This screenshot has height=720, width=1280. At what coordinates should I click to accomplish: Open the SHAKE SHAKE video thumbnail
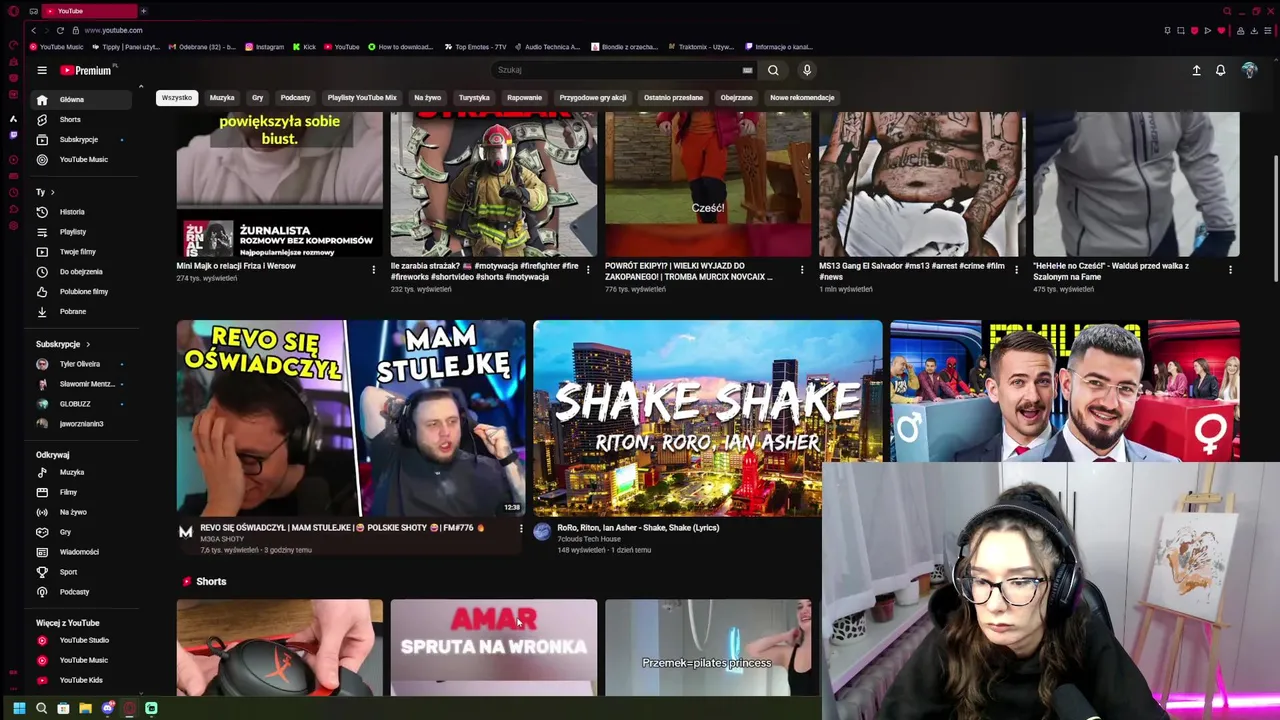pyautogui.click(x=708, y=418)
